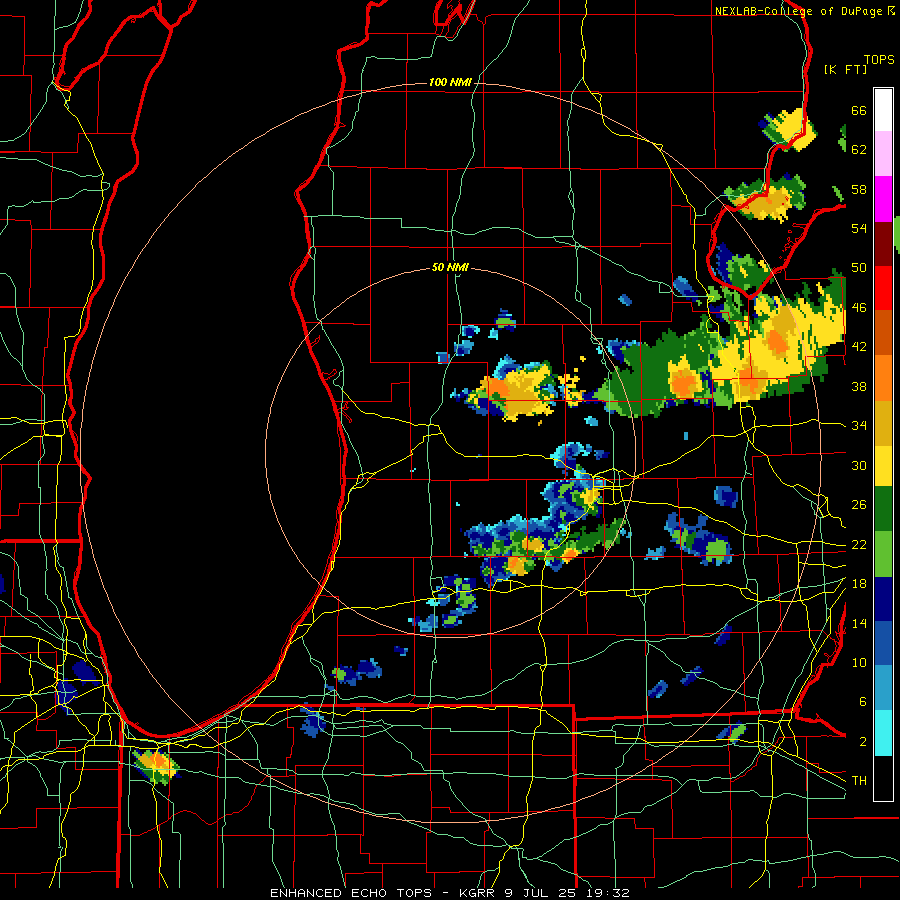Viewport: 900px width, 900px height.
Task: Click the TOPS legend title
Action: coord(879,60)
